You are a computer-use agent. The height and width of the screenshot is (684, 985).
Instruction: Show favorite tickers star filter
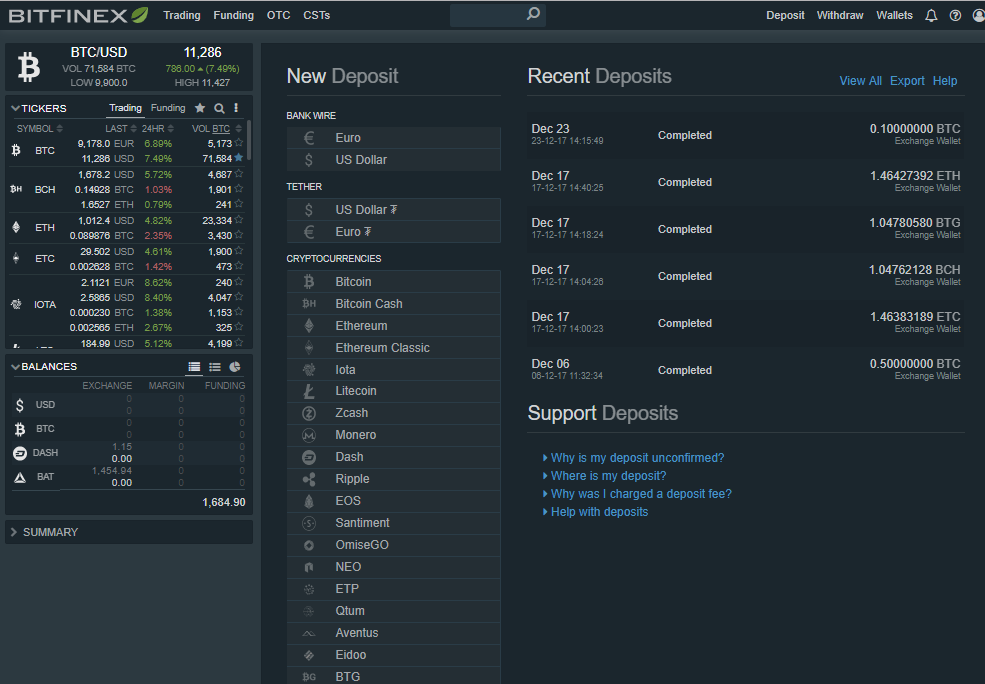(x=200, y=108)
